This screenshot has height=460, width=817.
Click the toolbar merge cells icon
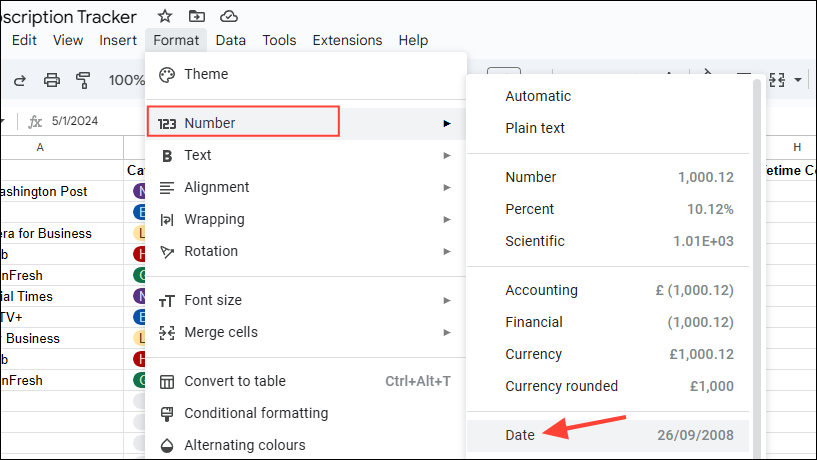point(777,80)
